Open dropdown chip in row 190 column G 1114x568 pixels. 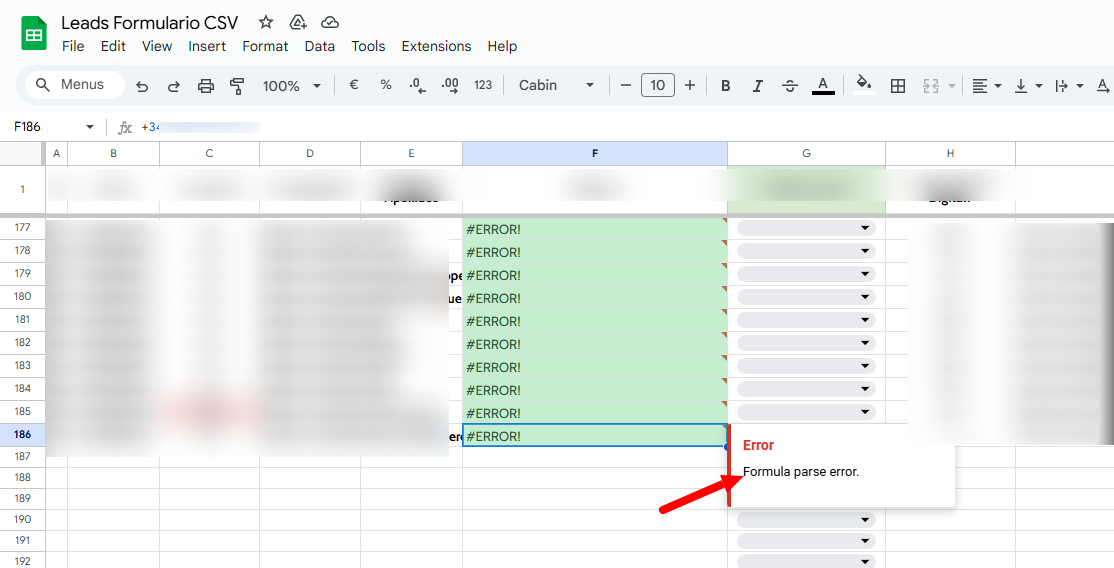tap(806, 520)
